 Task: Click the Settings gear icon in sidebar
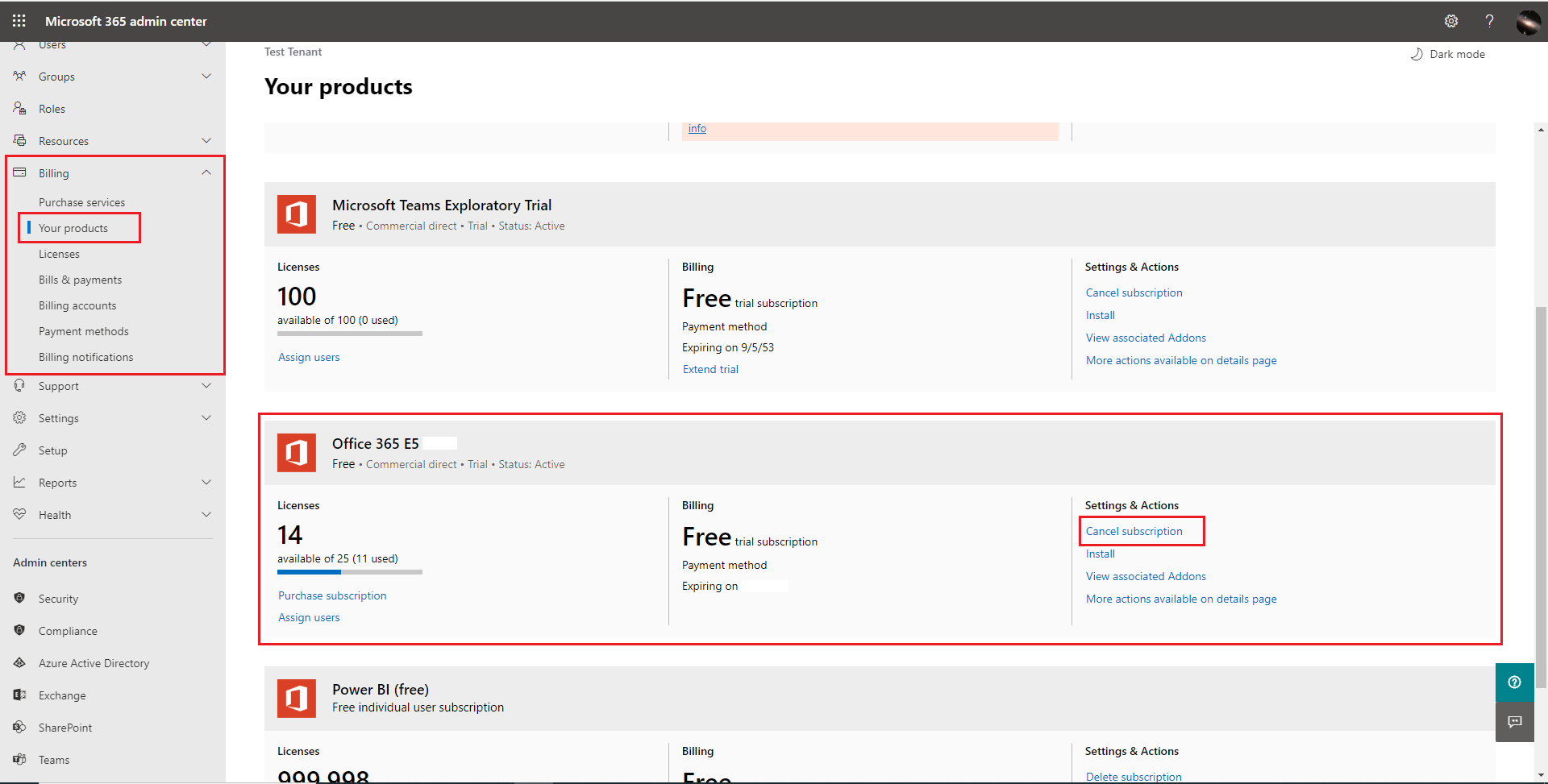coord(19,417)
